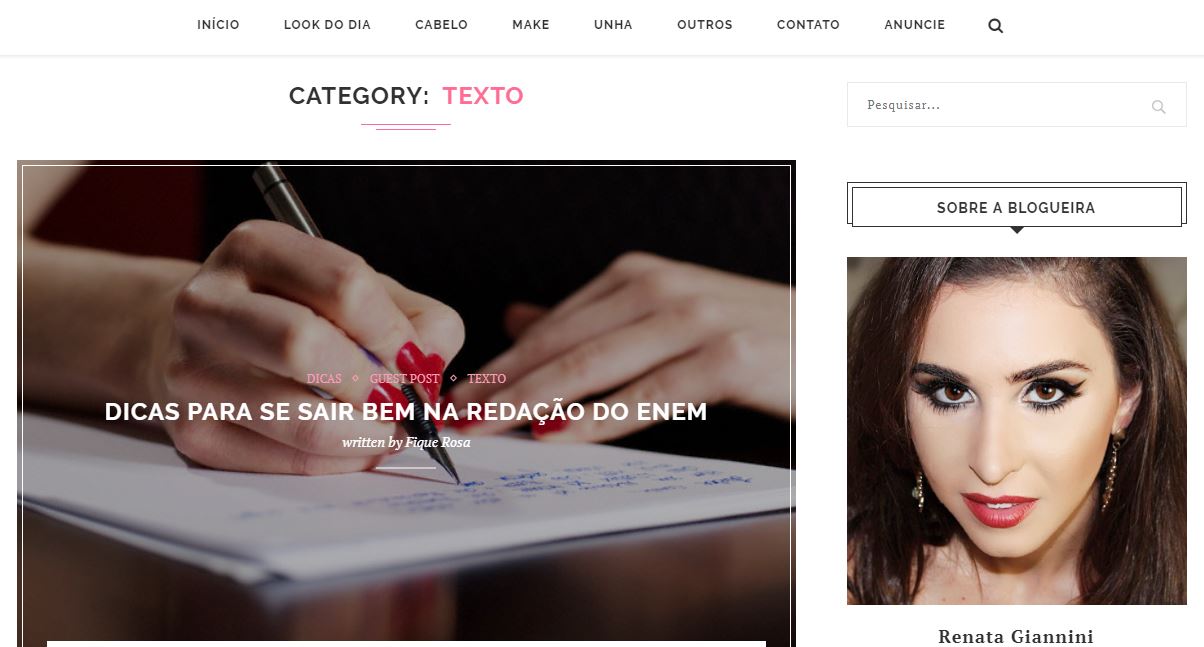Screen dimensions: 1204x647
Task: Open the DICAS category link
Action: (x=324, y=379)
